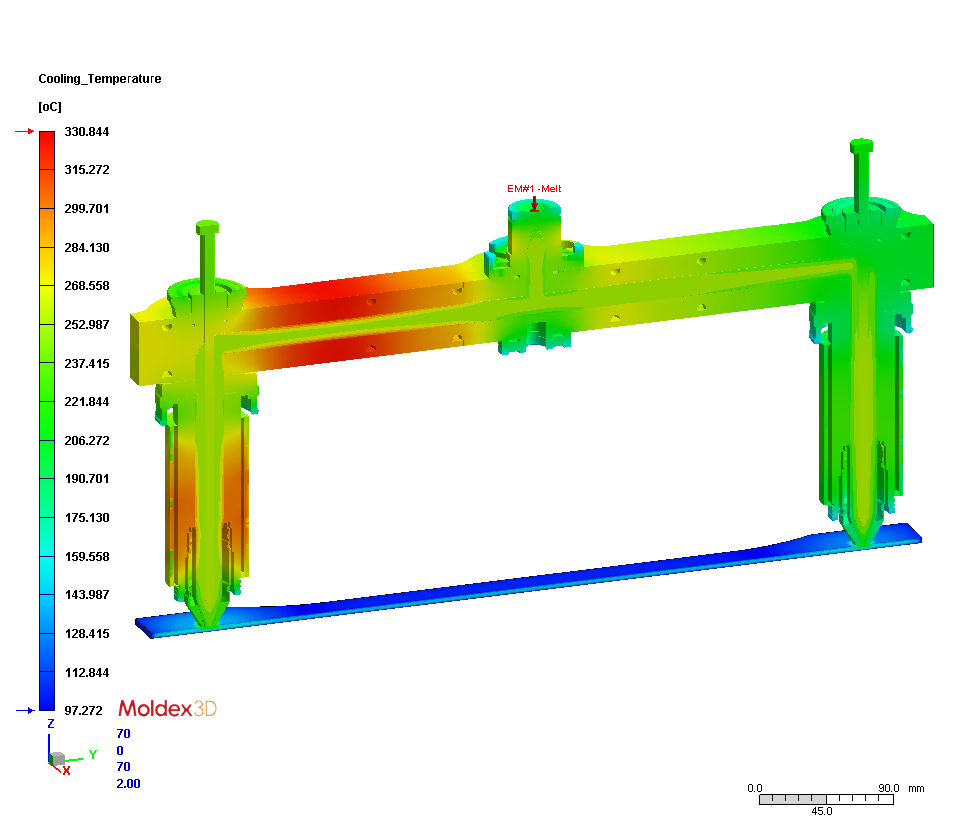Click the 2.00 view parameter value
This screenshot has height=820, width=976.
click(x=128, y=784)
